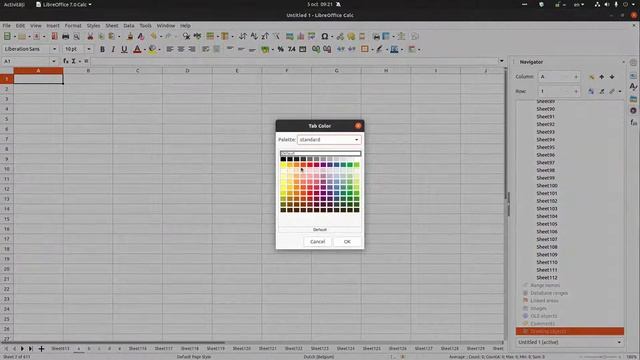Expand the formula bar arrow

(502, 61)
